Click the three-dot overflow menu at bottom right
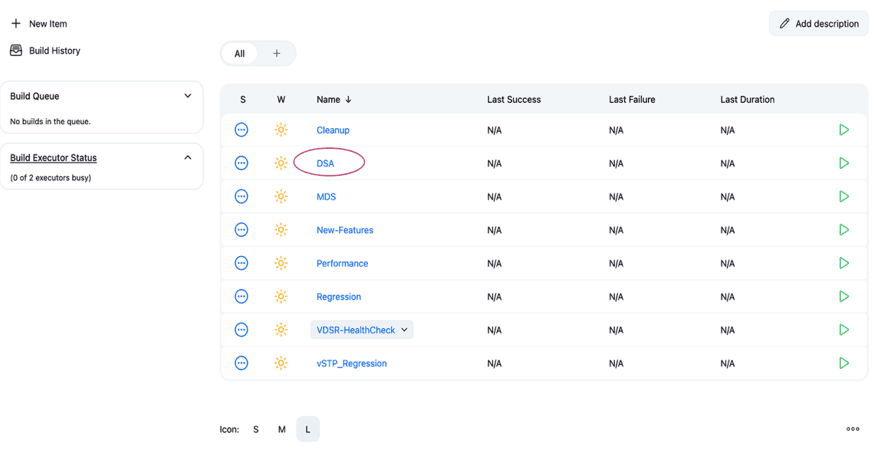The image size is (882, 474). [x=852, y=429]
